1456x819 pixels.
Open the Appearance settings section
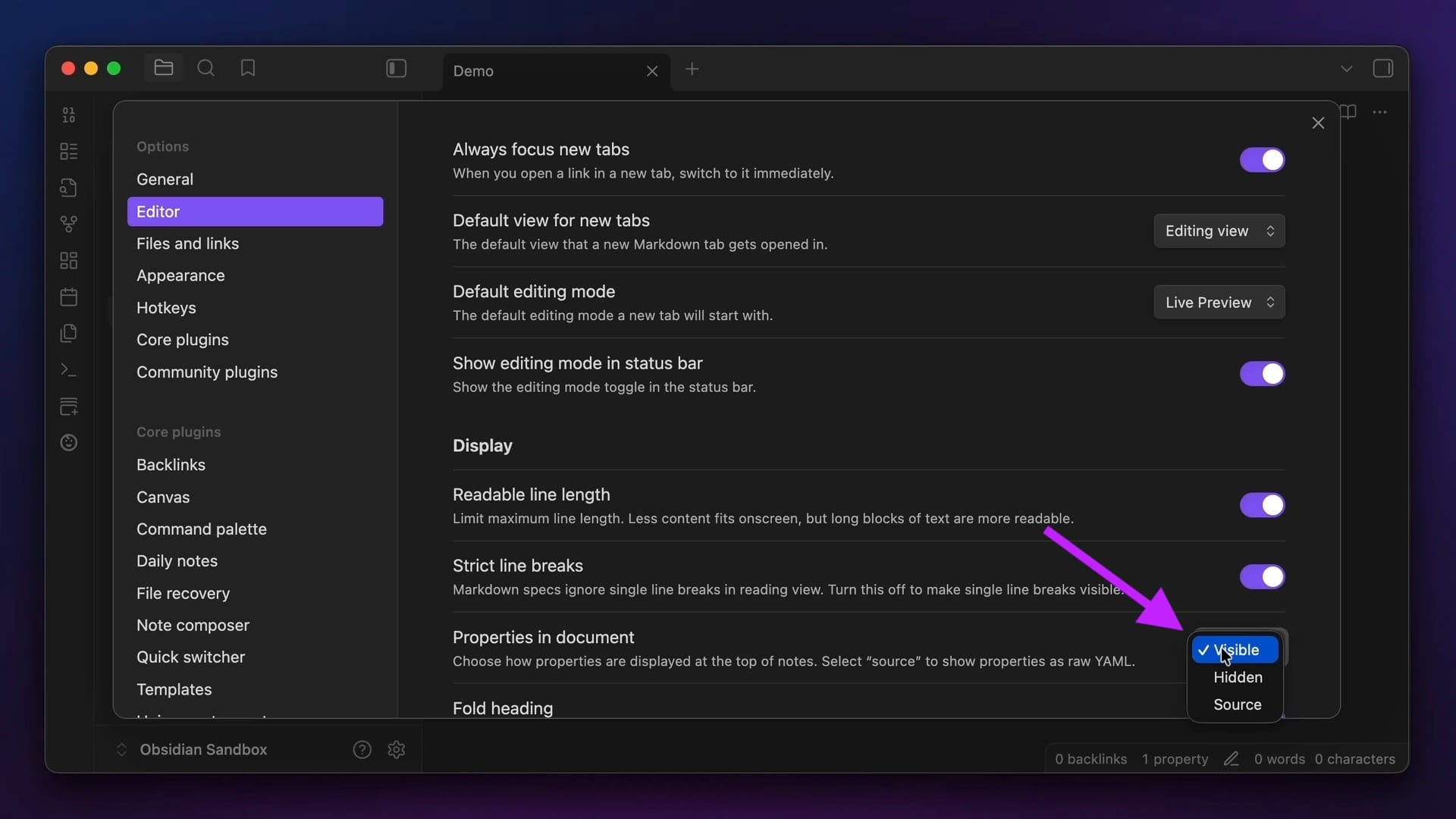pos(180,275)
